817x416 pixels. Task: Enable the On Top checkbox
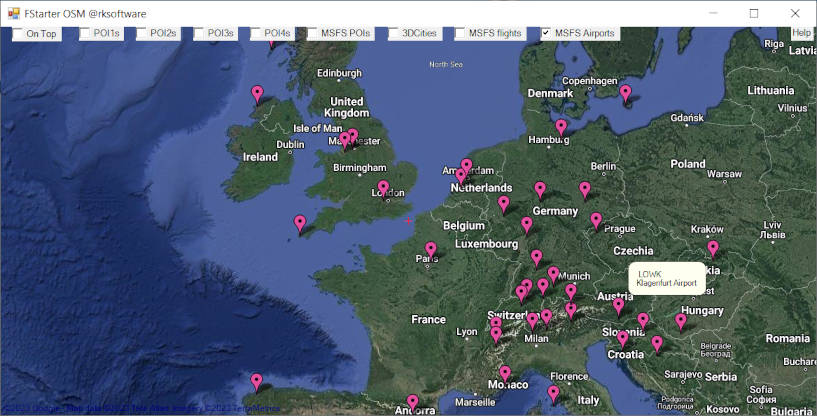click(x=18, y=34)
